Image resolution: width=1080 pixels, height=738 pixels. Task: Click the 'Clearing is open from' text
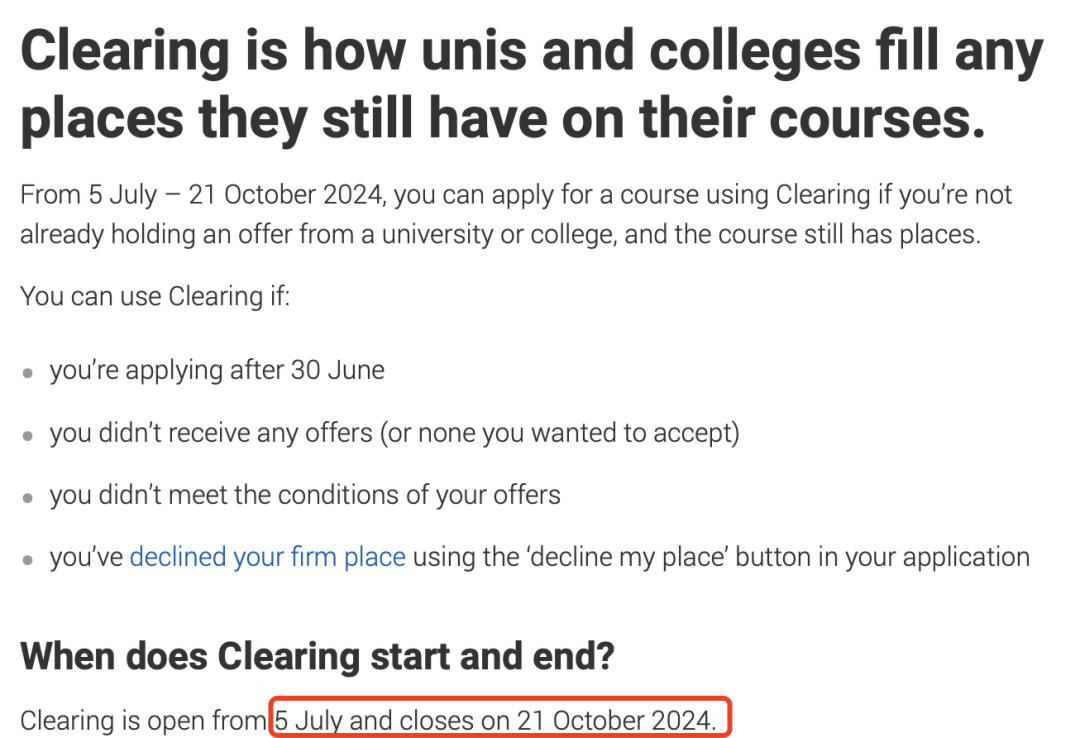click(143, 720)
